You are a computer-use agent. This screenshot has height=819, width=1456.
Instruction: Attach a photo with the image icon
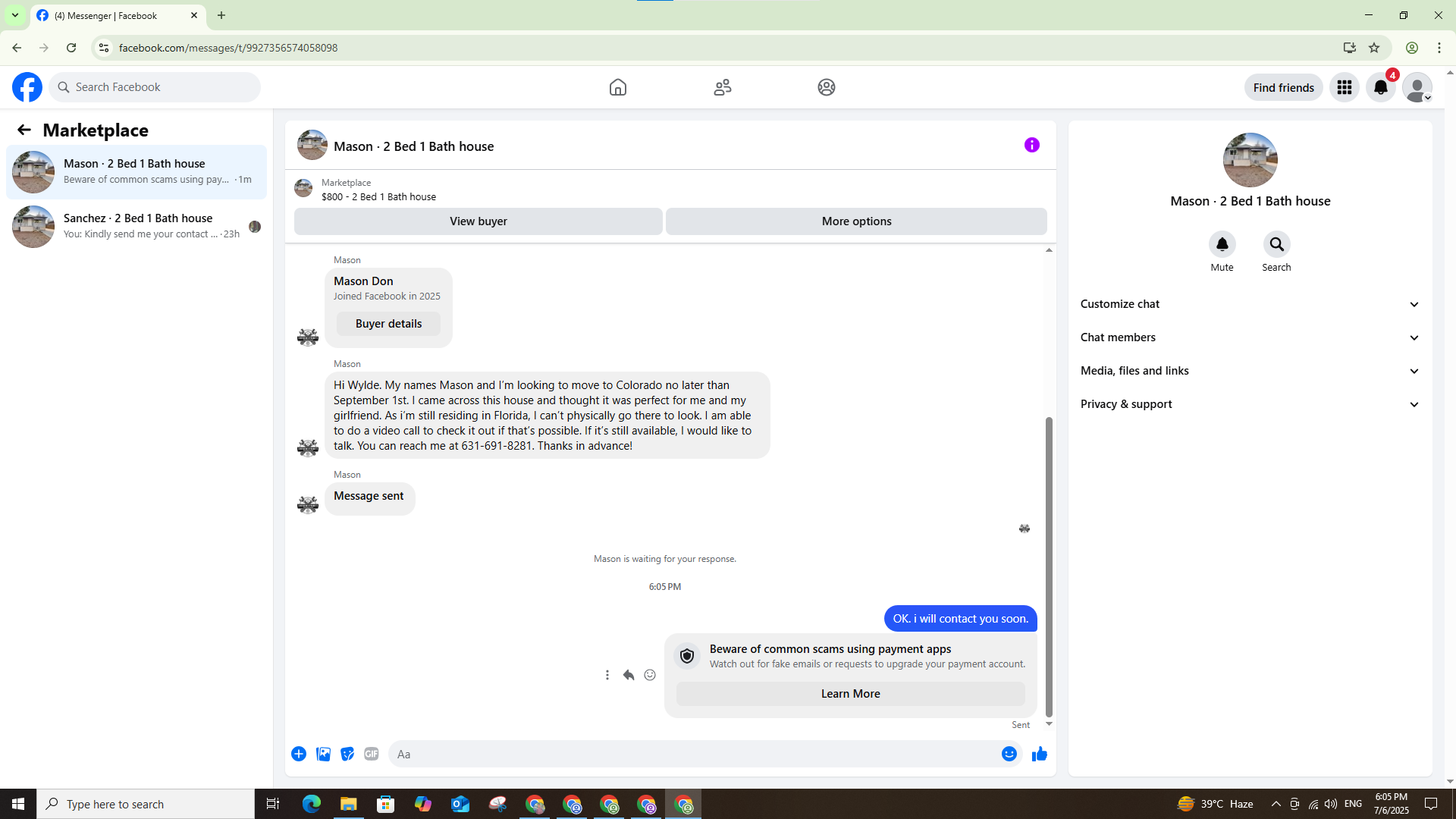[323, 754]
